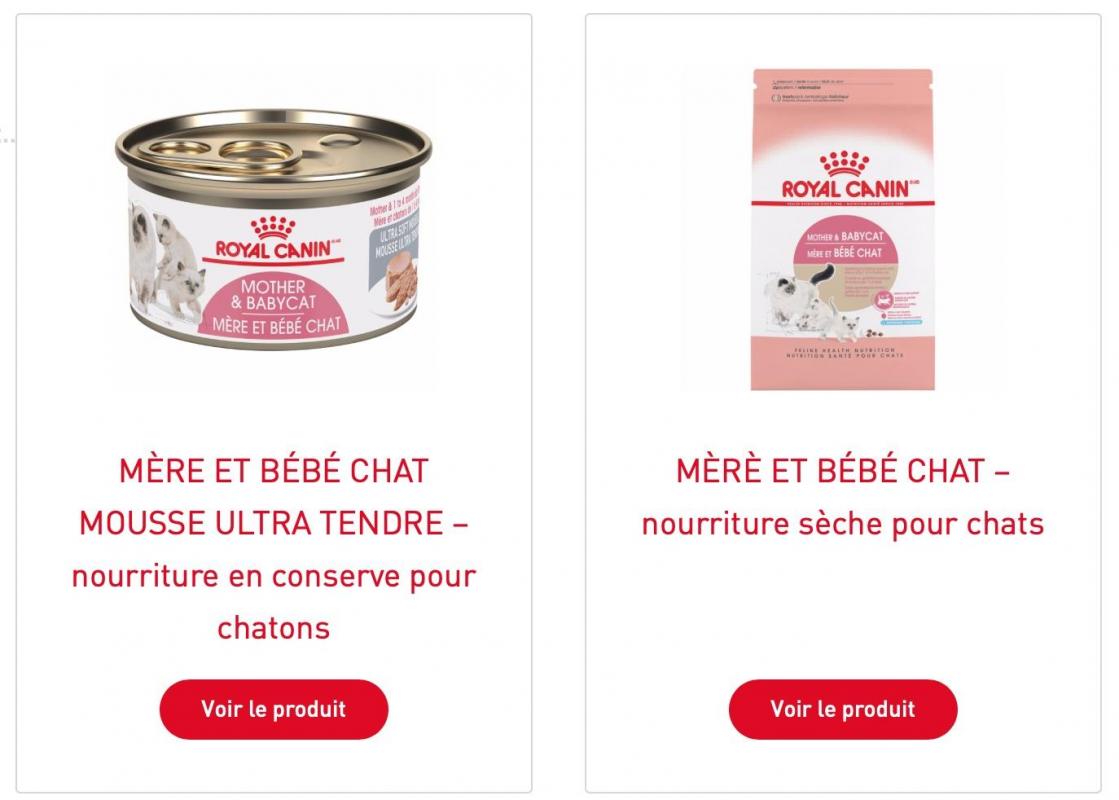Click the text nourriture sèche pour chats
Viewport: 1119px width, 800px height.
(x=842, y=525)
